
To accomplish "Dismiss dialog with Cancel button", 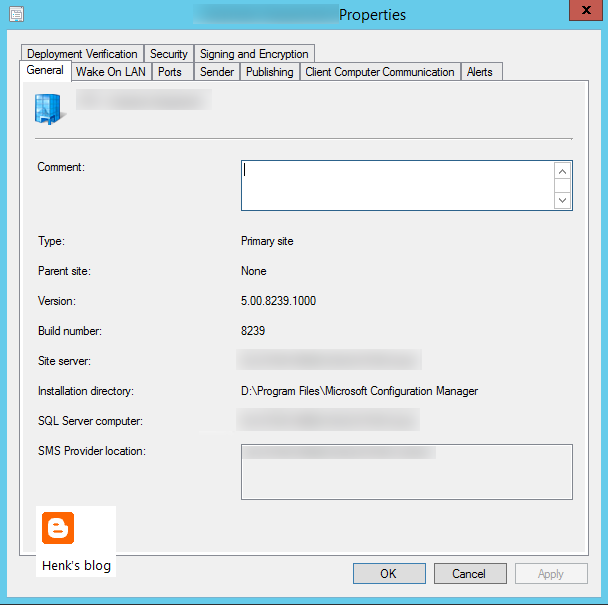I will point(470,573).
